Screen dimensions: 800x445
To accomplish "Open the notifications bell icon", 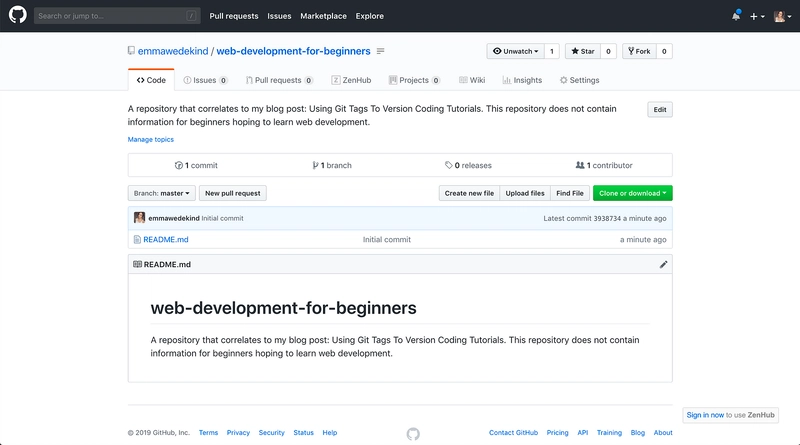I will [736, 16].
